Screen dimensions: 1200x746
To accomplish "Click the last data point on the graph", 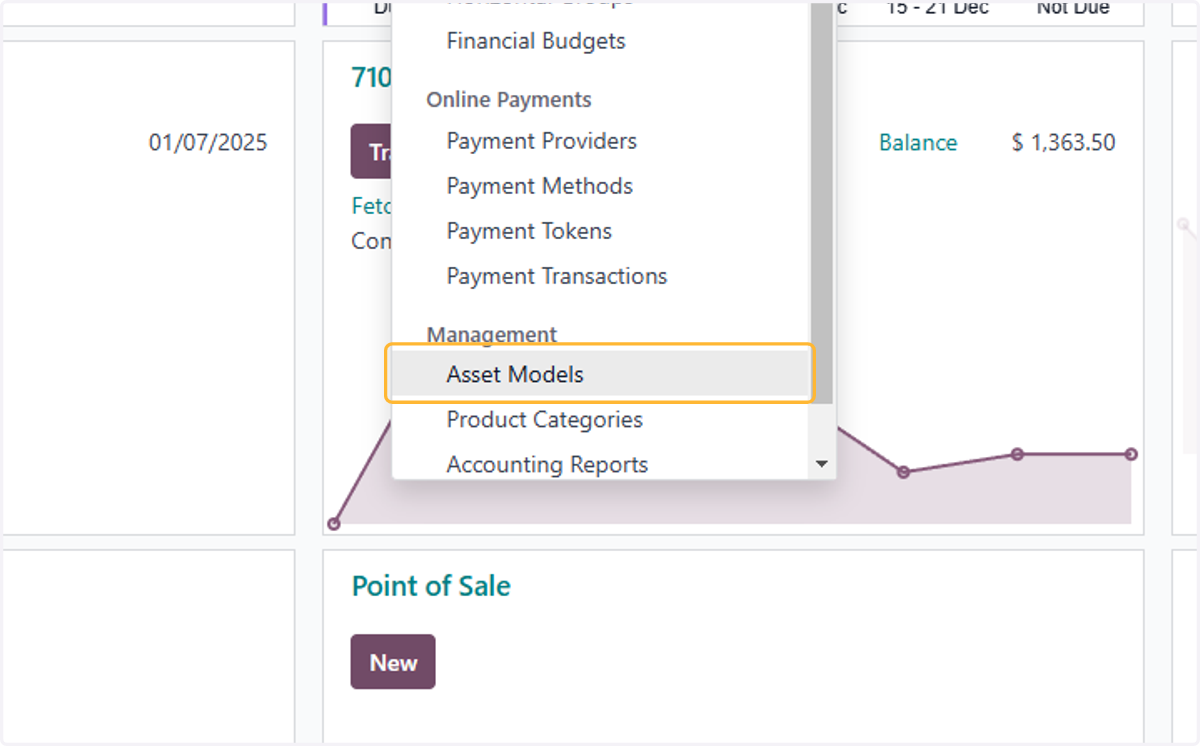I will (1131, 454).
